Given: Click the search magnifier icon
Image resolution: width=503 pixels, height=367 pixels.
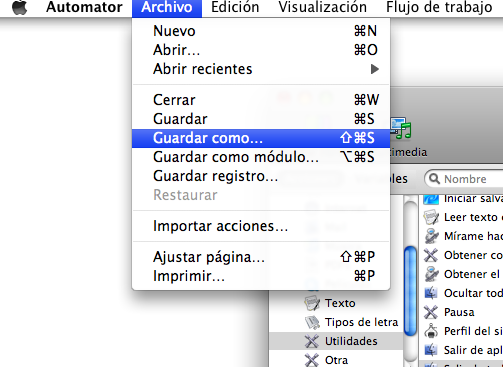Looking at the screenshot, I should pyautogui.click(x=434, y=179).
